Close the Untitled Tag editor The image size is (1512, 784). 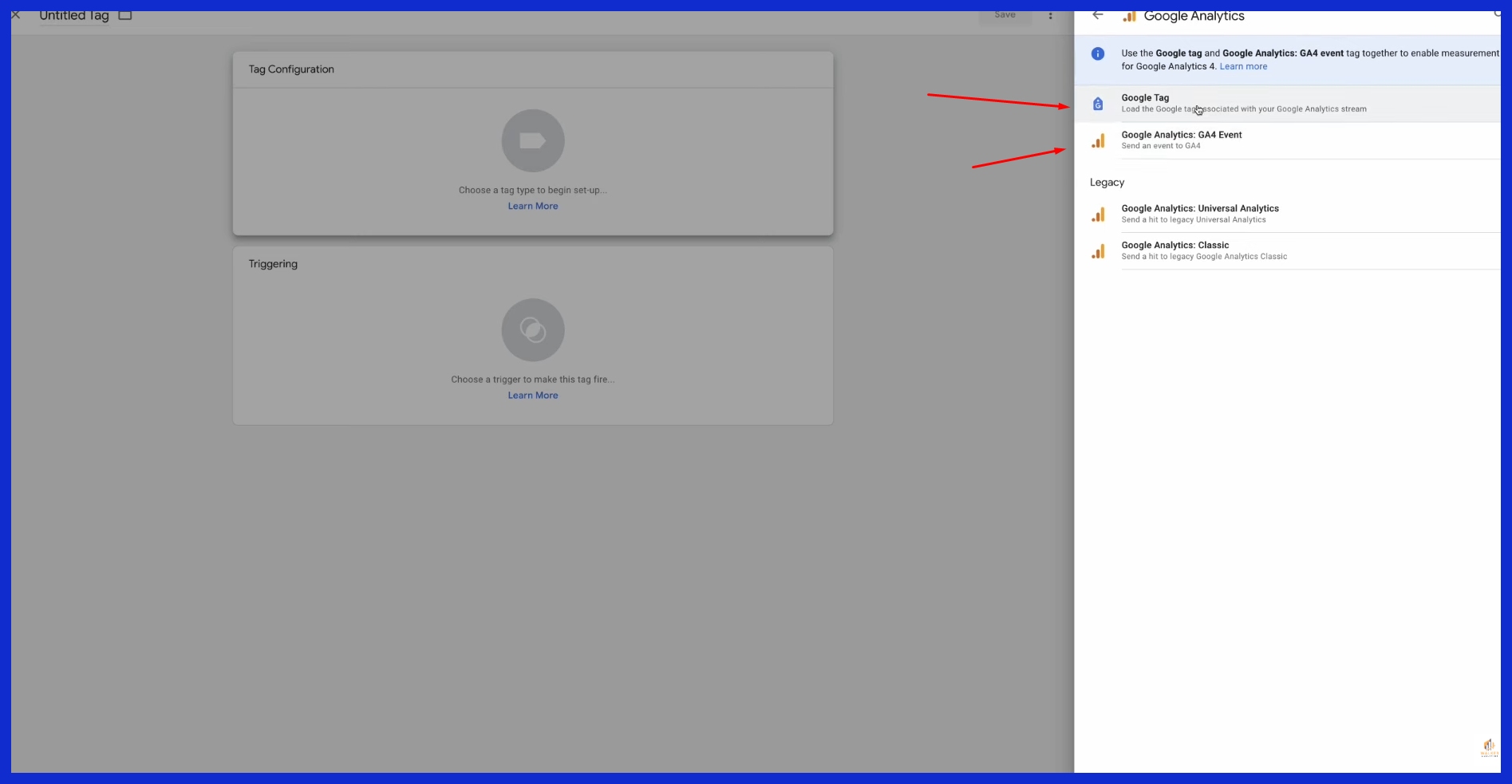(x=15, y=15)
